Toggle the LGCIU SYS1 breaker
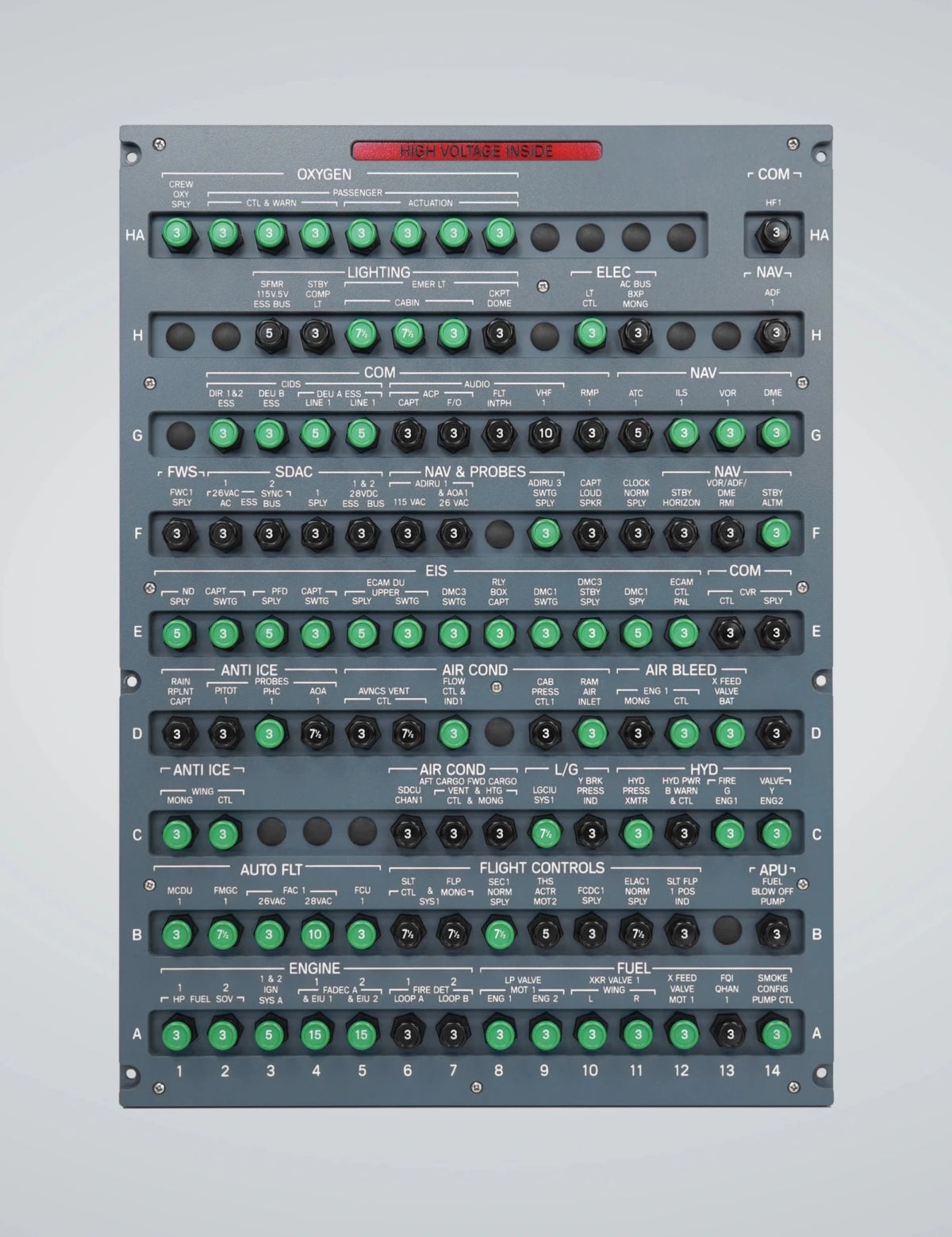 pyautogui.click(x=545, y=833)
